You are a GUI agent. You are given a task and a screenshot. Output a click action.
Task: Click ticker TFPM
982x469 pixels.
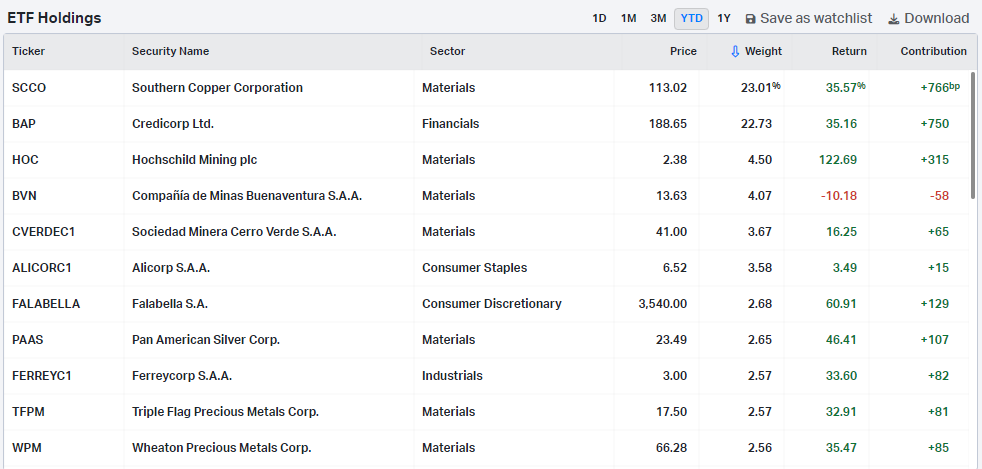coord(28,412)
